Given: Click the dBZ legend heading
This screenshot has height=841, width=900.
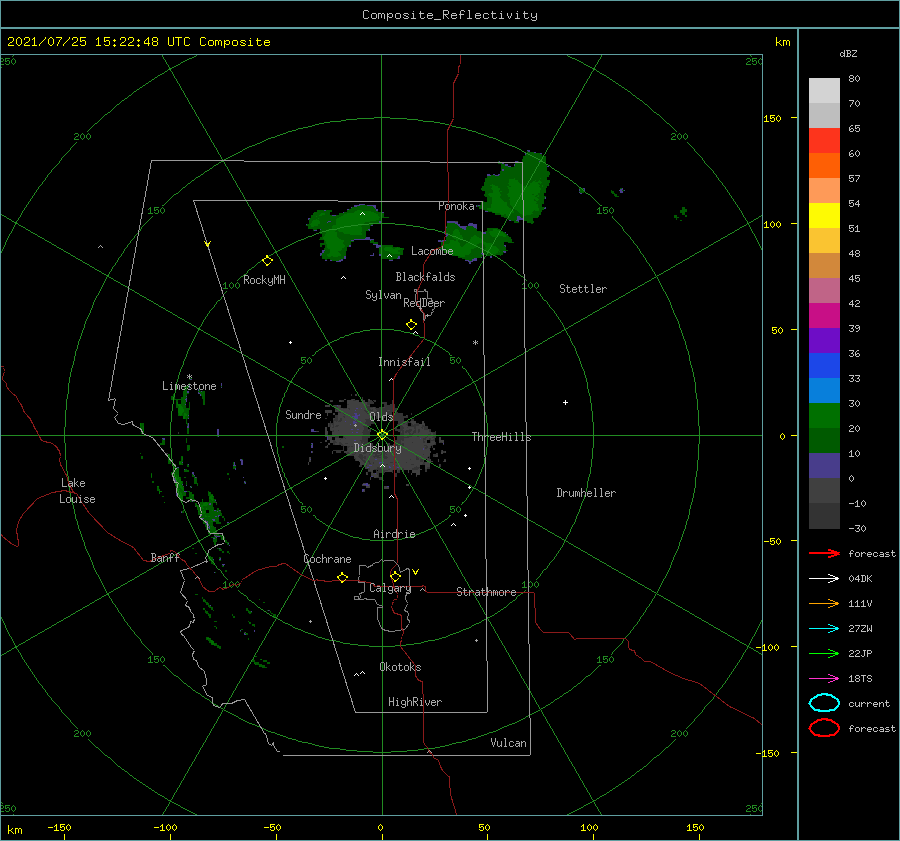Looking at the screenshot, I should (x=848, y=53).
